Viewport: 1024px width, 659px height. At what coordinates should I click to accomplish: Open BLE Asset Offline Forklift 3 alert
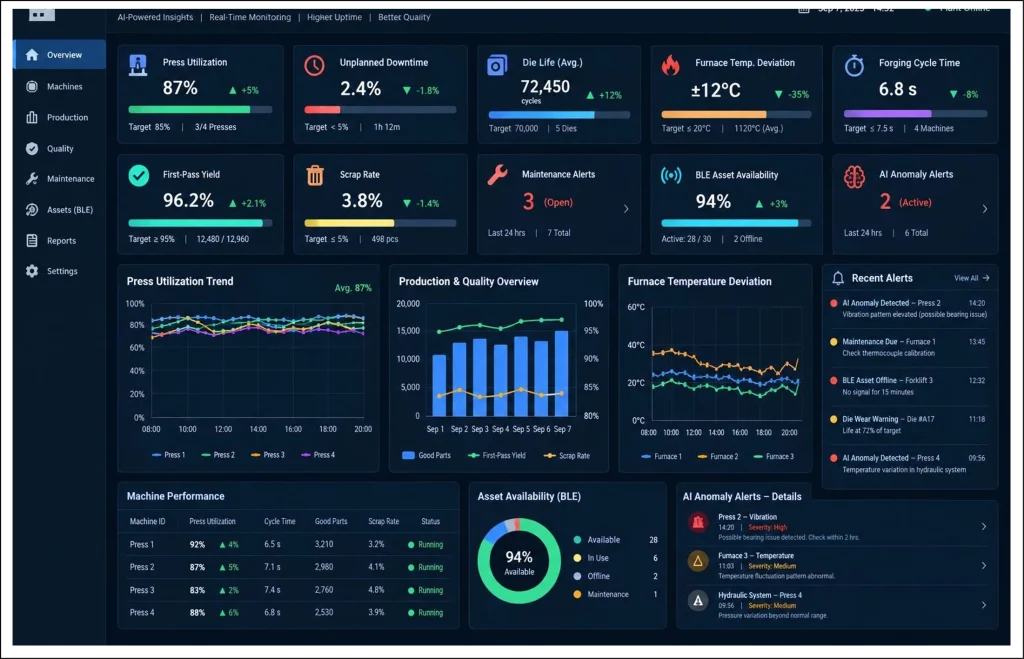tap(909, 386)
